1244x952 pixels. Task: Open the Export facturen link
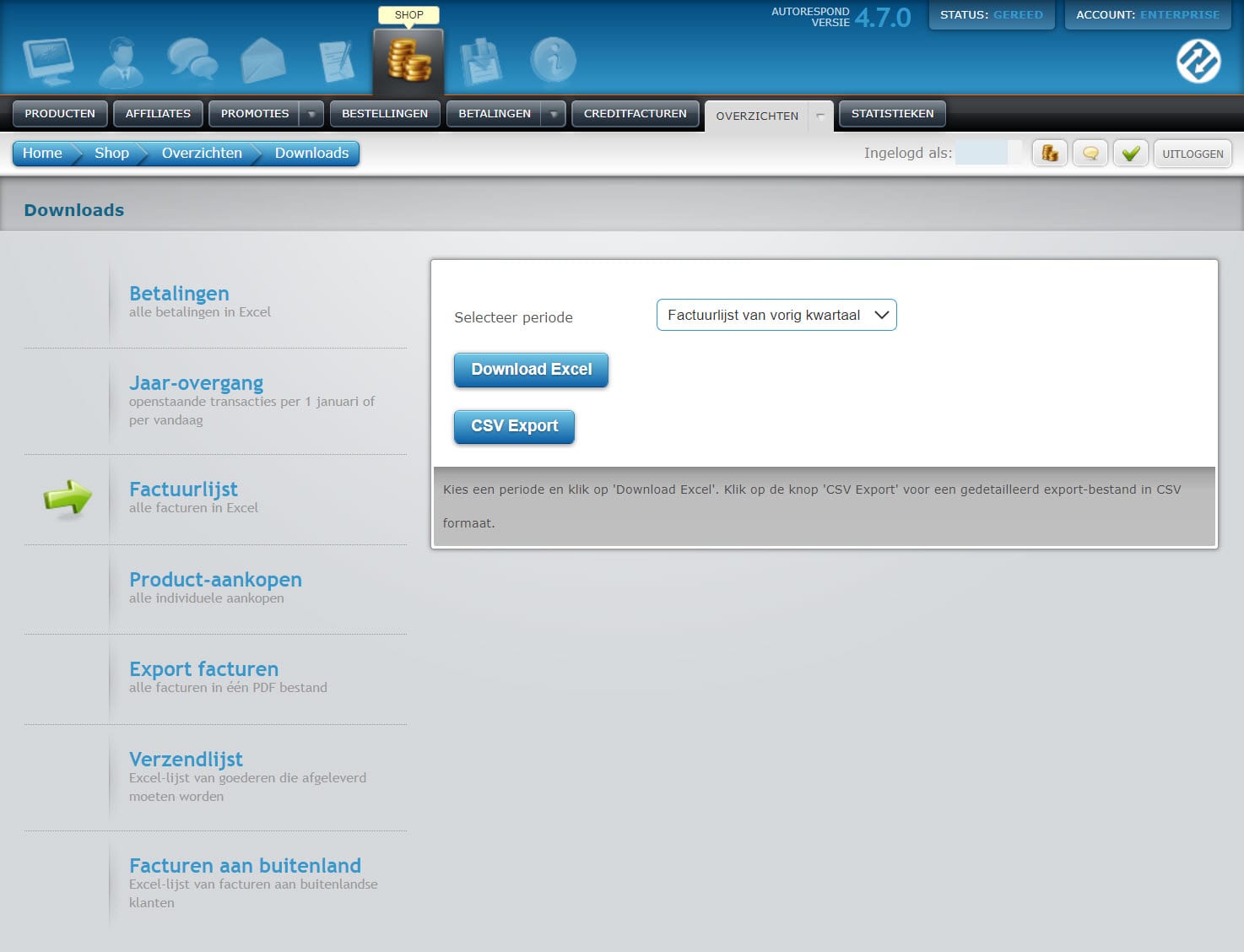click(203, 669)
